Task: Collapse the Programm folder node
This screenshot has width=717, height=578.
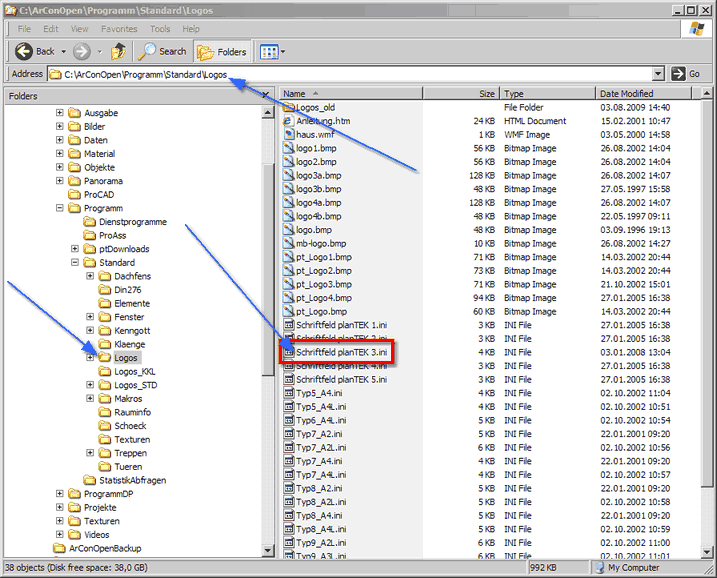Action: [x=60, y=209]
